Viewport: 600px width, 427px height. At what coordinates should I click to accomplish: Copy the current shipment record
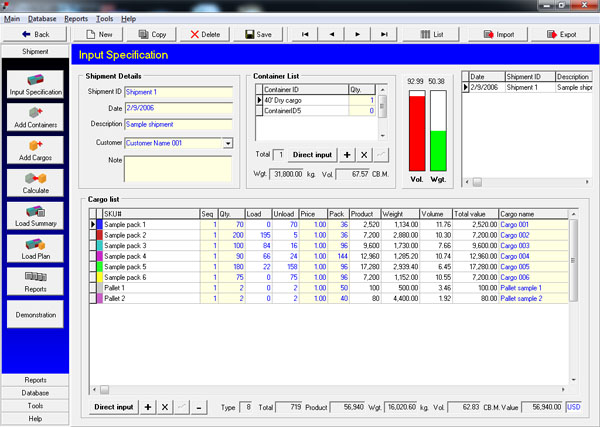click(152, 34)
